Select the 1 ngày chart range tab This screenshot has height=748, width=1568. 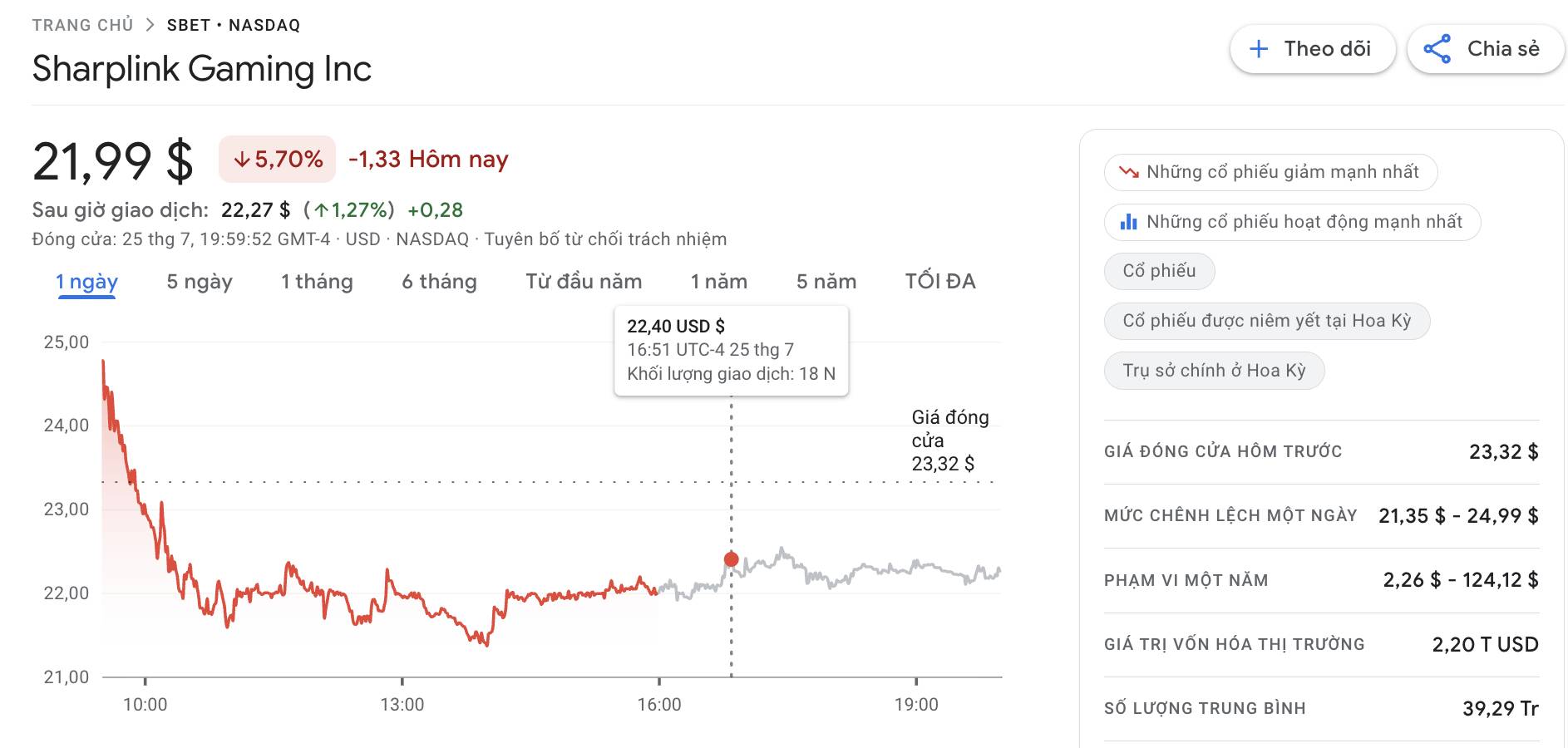(86, 282)
